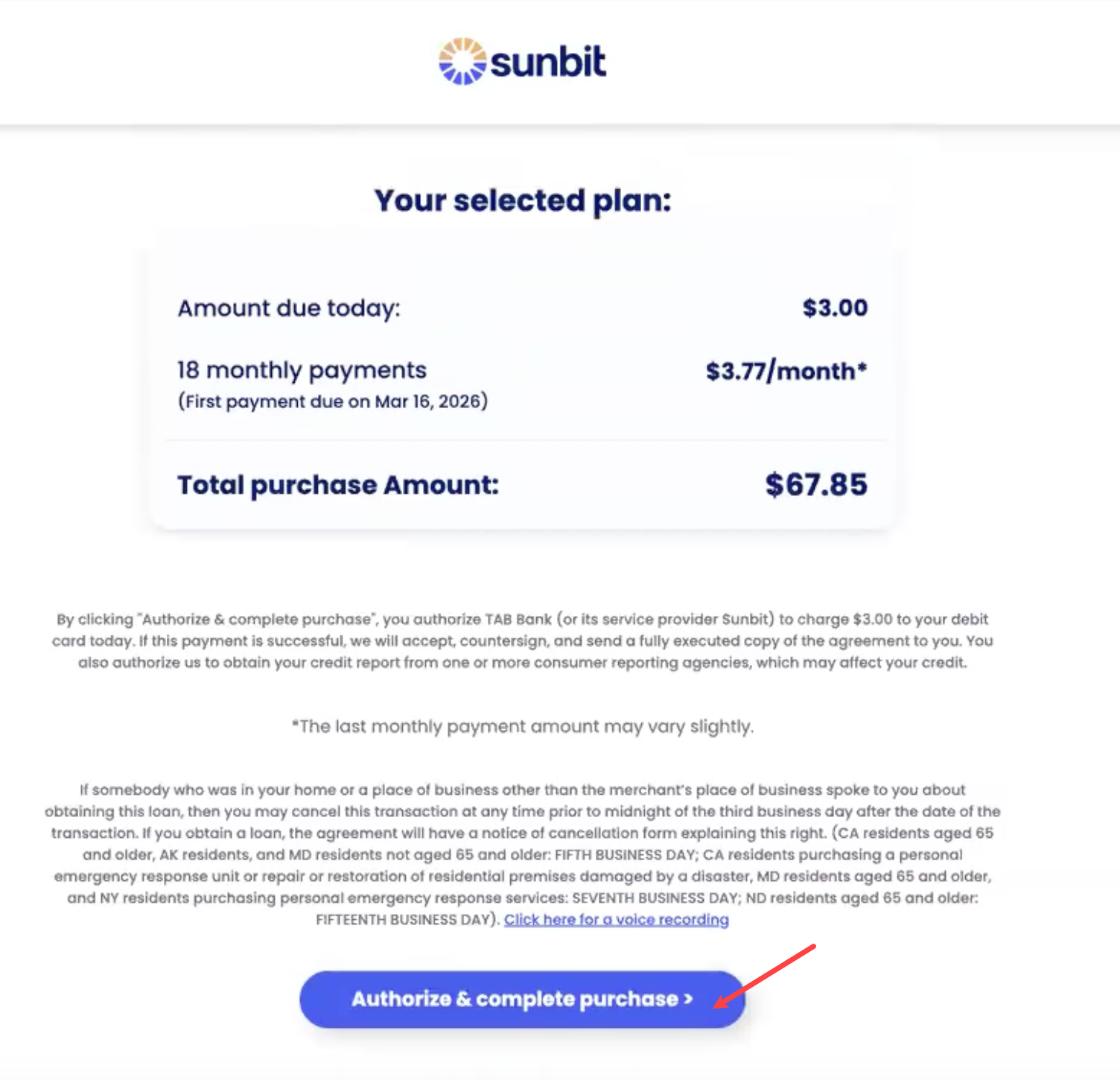The width and height of the screenshot is (1120, 1080).
Task: Click the TAB Bank authorization disclosure paragraph
Action: click(522, 641)
